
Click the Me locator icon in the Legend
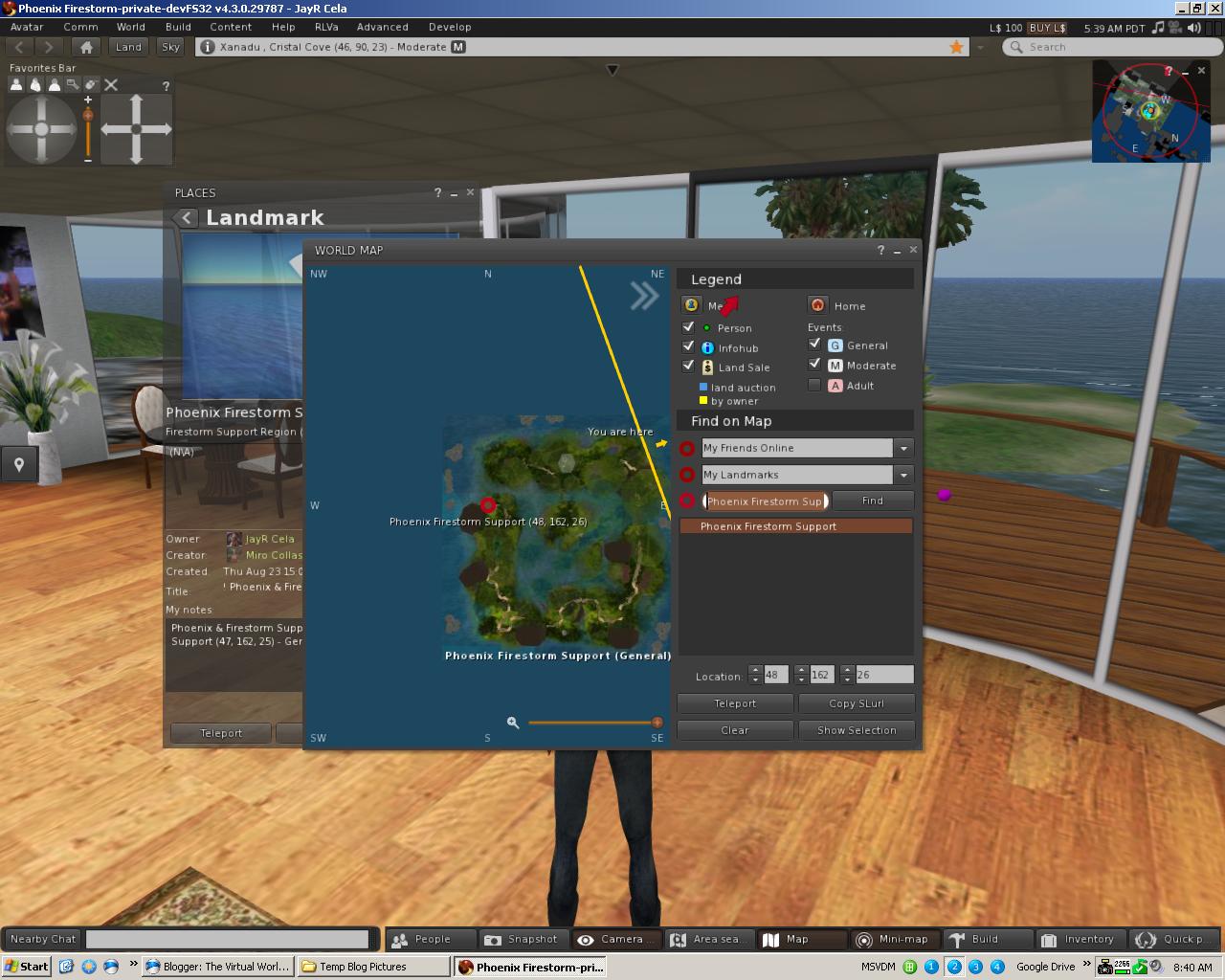(691, 305)
